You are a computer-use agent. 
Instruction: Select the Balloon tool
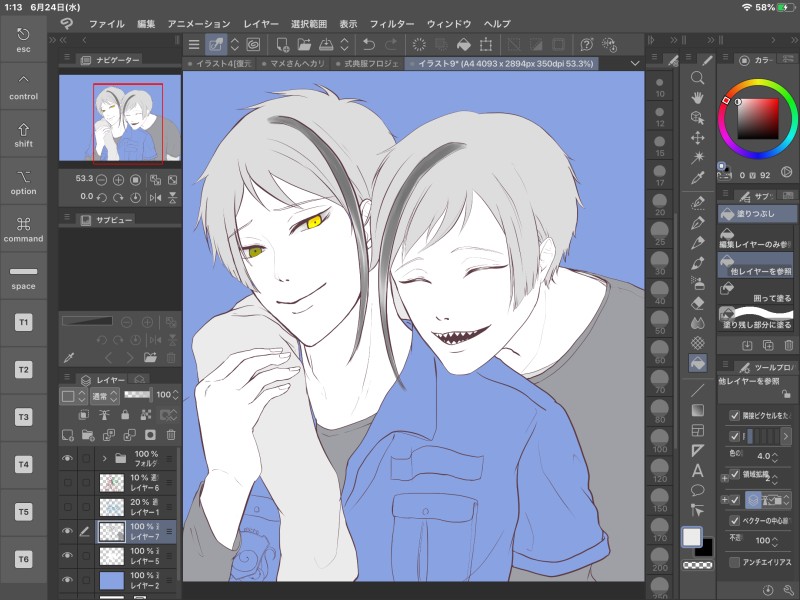697,491
